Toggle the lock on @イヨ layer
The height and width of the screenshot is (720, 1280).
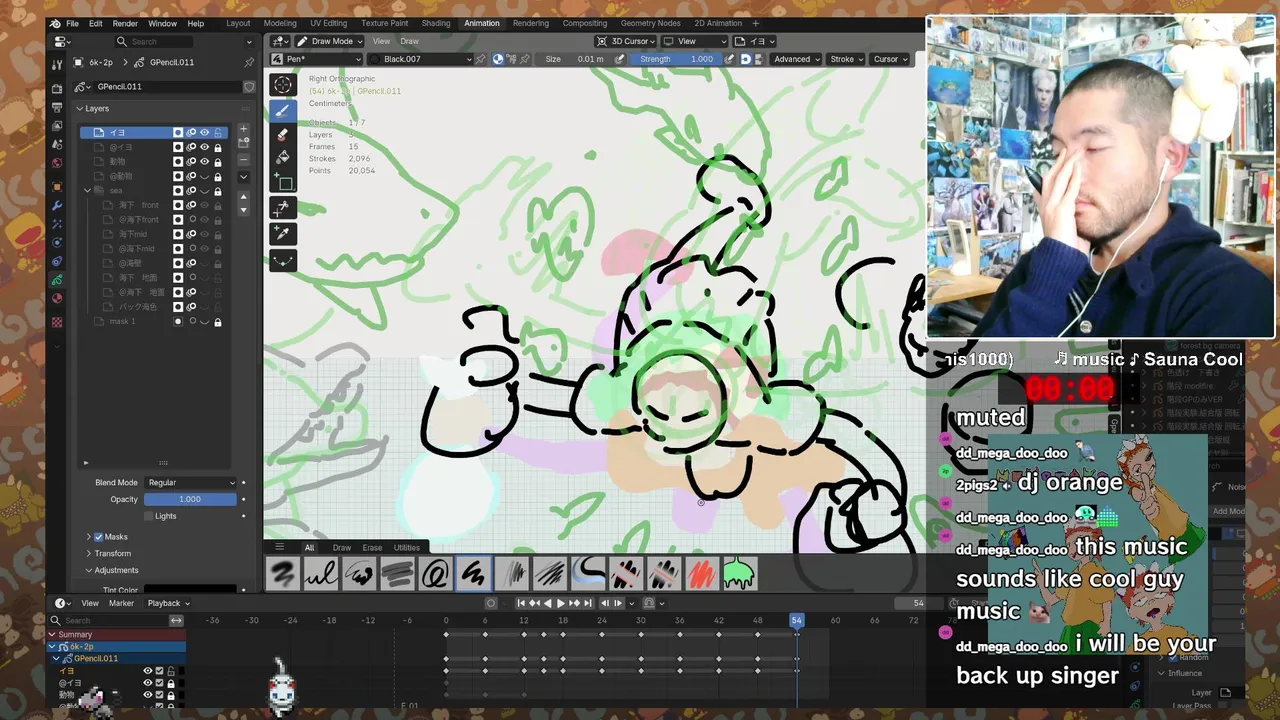pos(218,147)
